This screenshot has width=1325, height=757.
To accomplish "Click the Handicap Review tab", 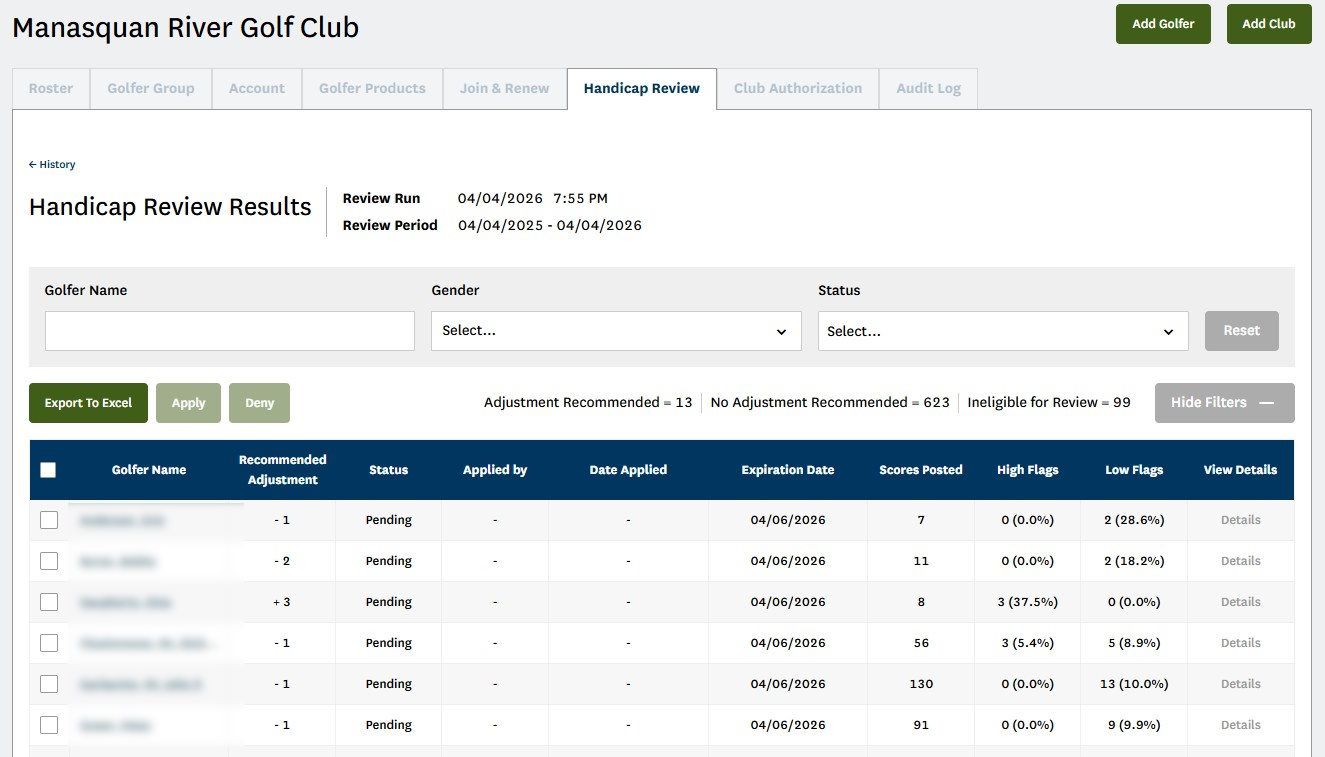I will click(642, 88).
